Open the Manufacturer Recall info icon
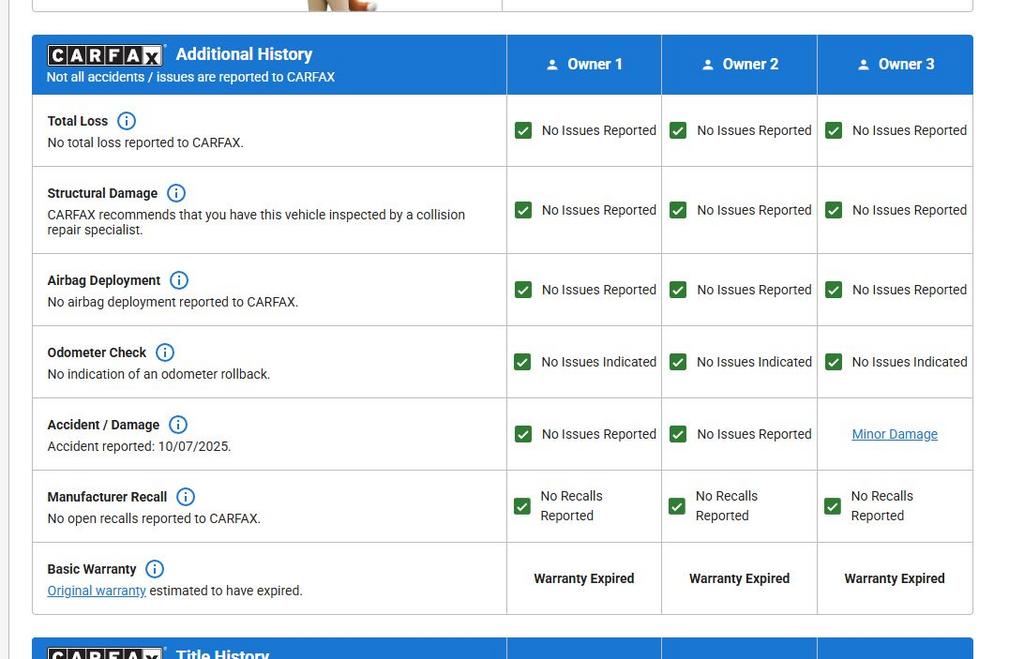This screenshot has width=1024, height=659. (x=185, y=497)
